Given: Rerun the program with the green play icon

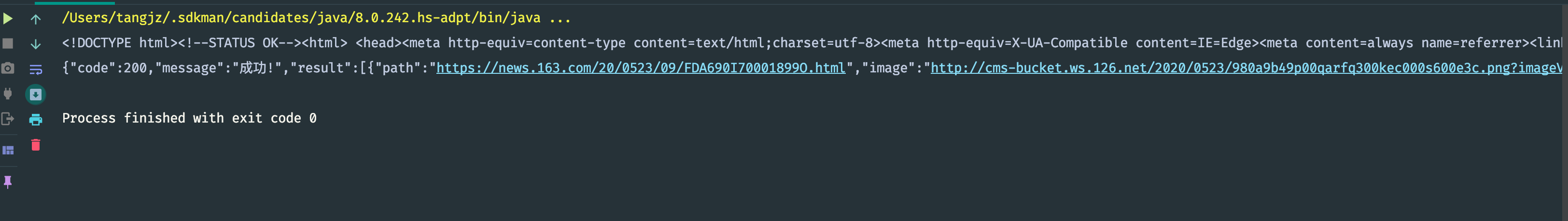Looking at the screenshot, I should click(8, 19).
